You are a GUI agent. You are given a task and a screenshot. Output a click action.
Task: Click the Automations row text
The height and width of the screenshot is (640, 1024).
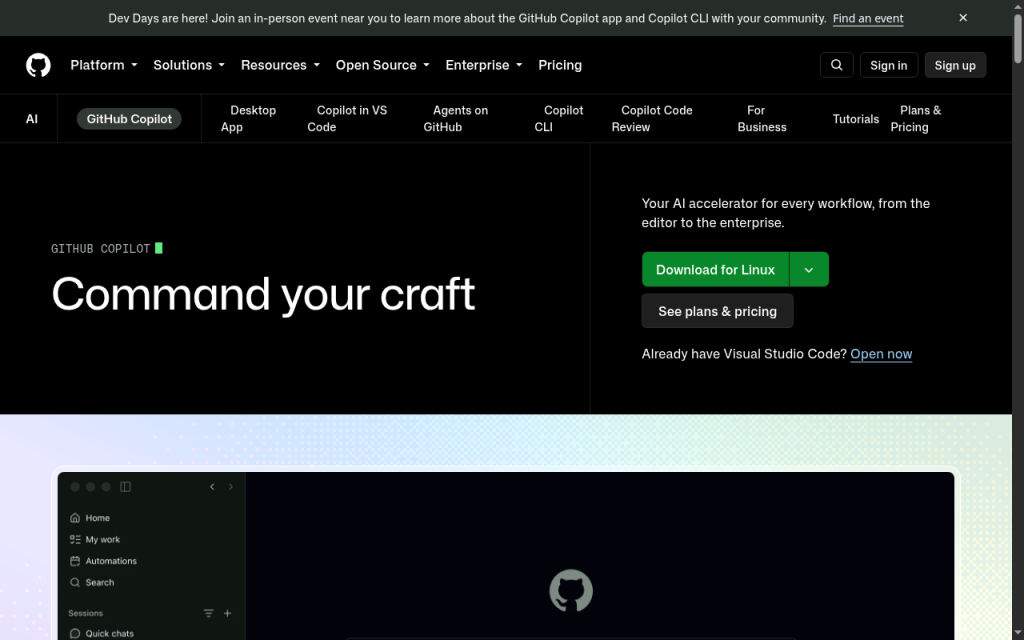(x=111, y=561)
